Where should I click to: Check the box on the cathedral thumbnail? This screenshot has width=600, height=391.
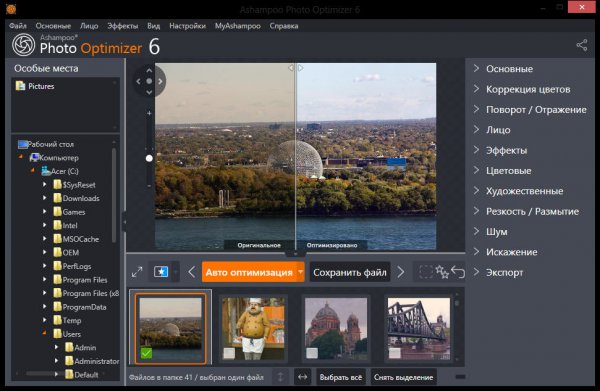click(x=312, y=353)
